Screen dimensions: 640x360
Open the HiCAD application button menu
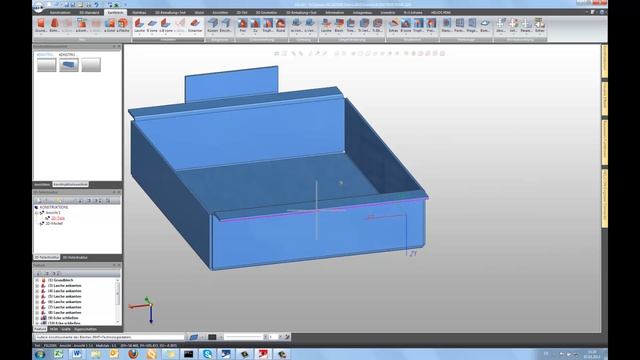pos(39,6)
